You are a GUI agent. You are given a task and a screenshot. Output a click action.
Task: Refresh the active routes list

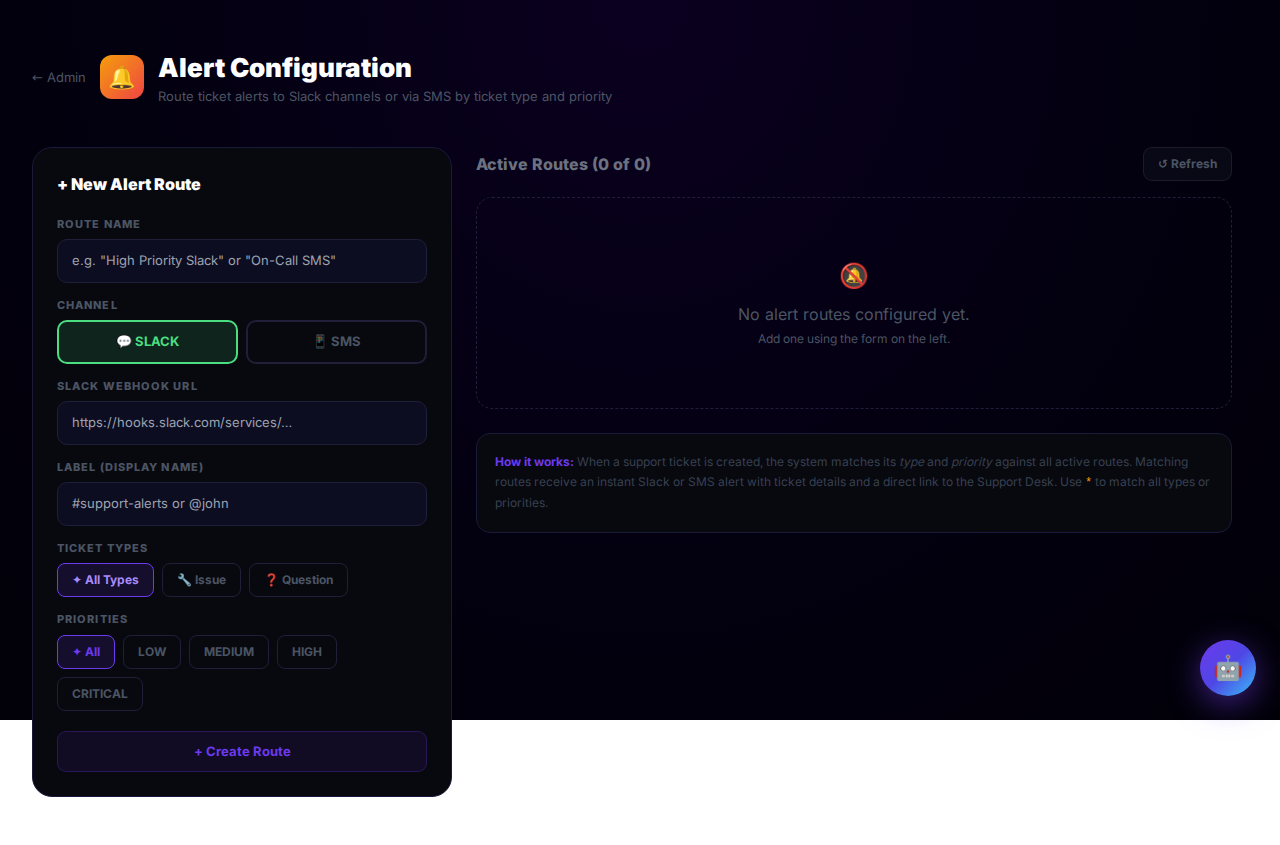(1187, 164)
